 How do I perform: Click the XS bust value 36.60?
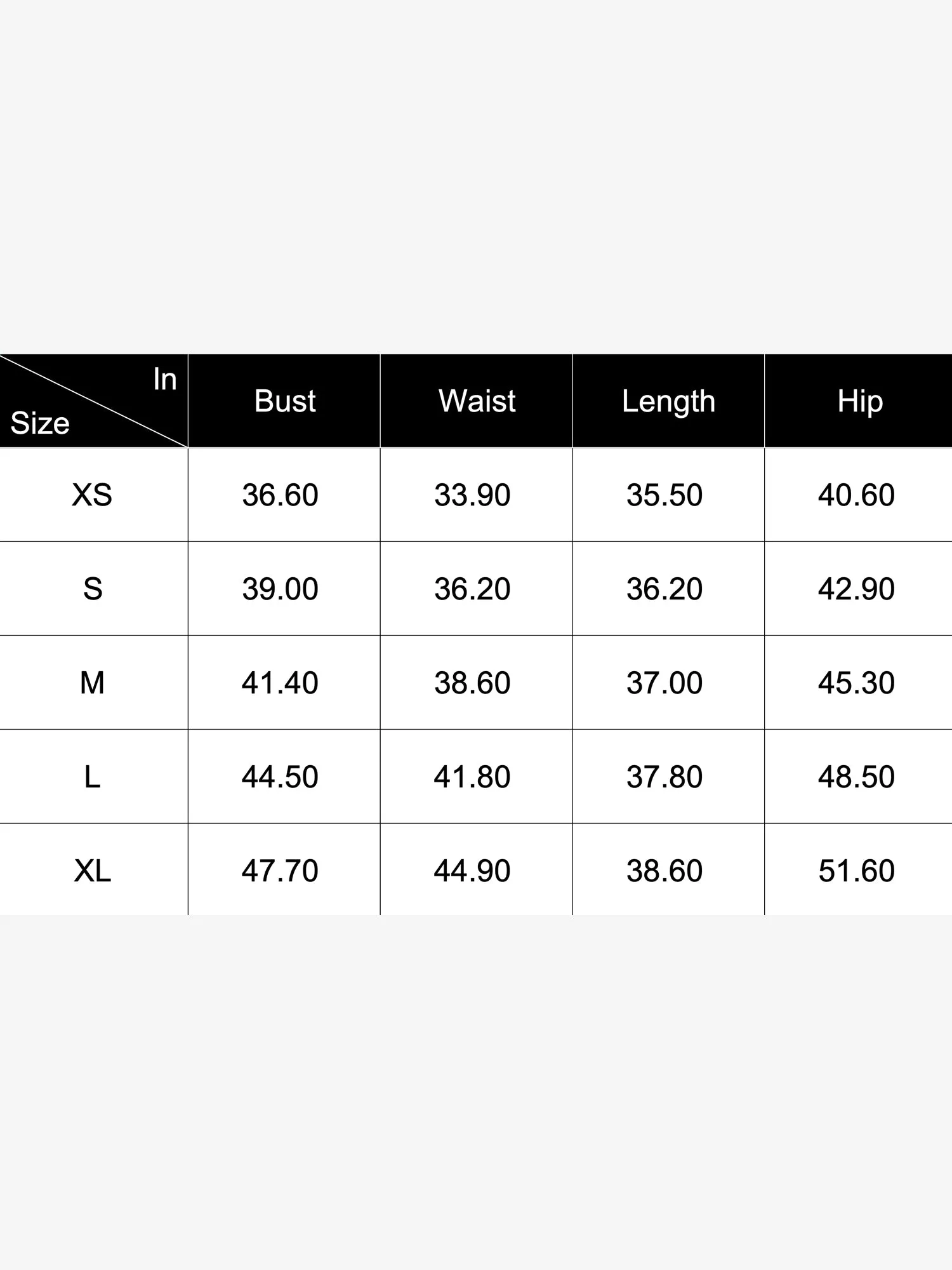pos(280,495)
